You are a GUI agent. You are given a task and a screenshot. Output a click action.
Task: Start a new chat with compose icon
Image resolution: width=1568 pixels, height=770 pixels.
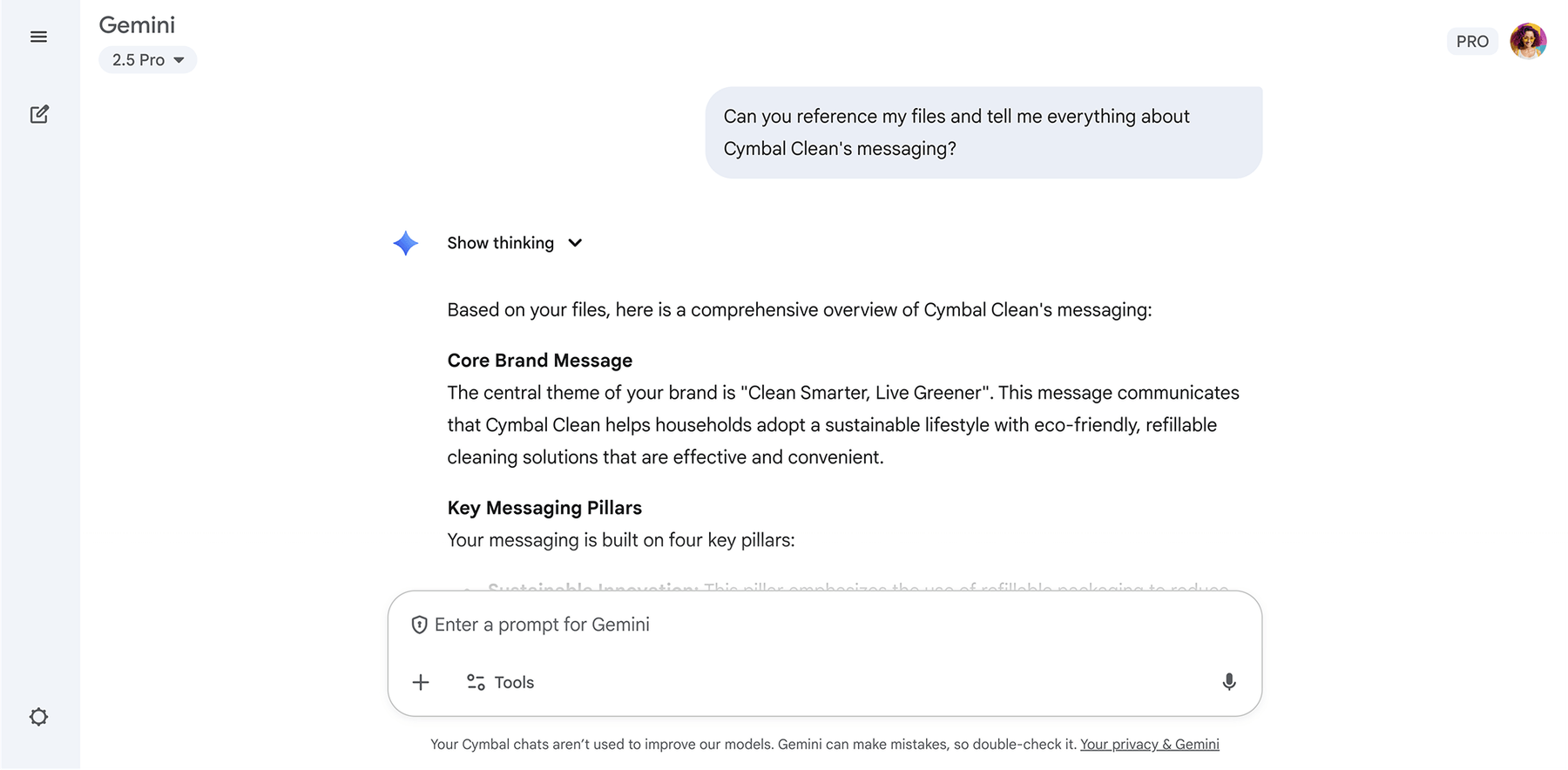[x=38, y=114]
